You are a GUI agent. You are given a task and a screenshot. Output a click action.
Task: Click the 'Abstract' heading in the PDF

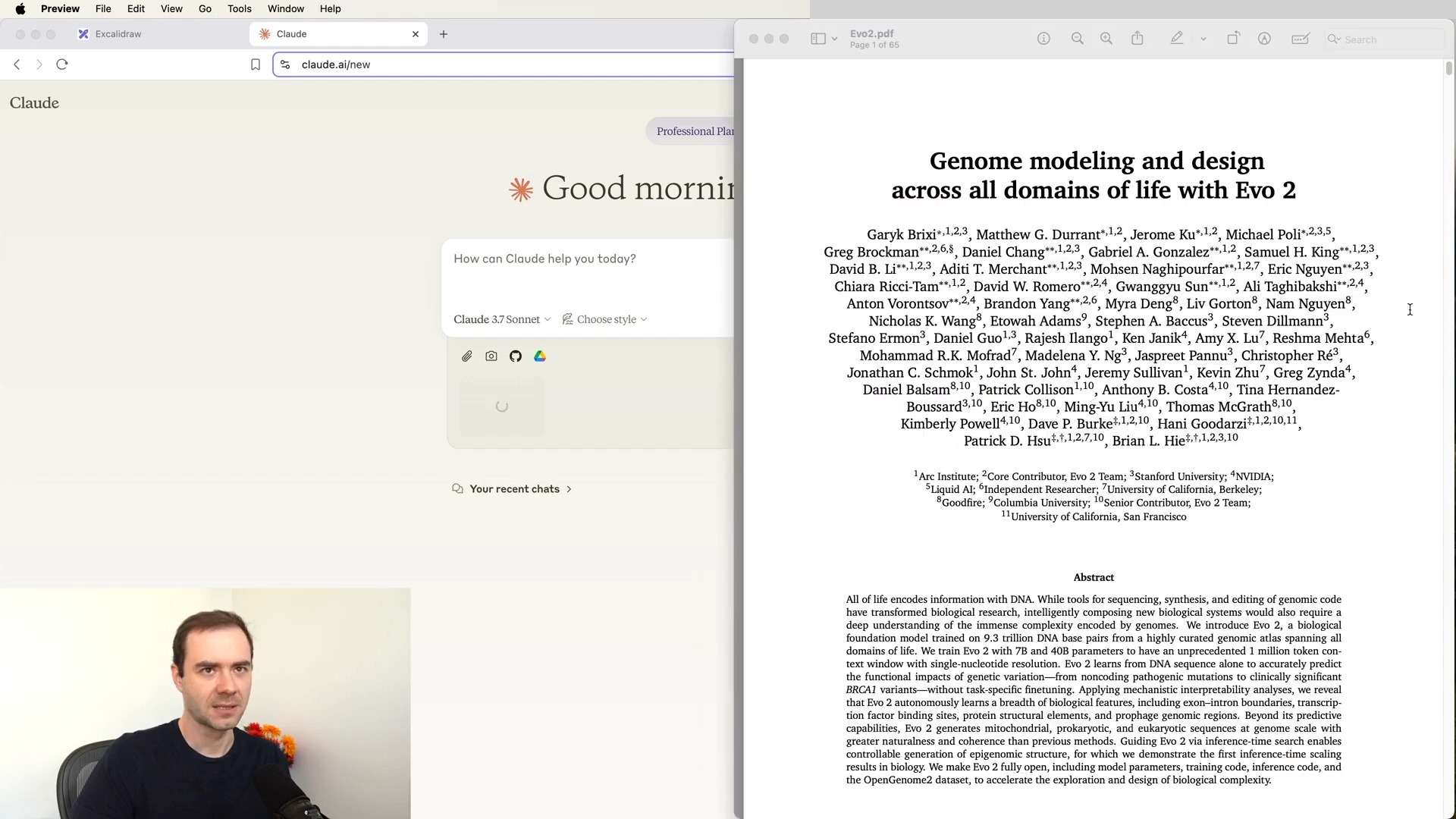1094,578
